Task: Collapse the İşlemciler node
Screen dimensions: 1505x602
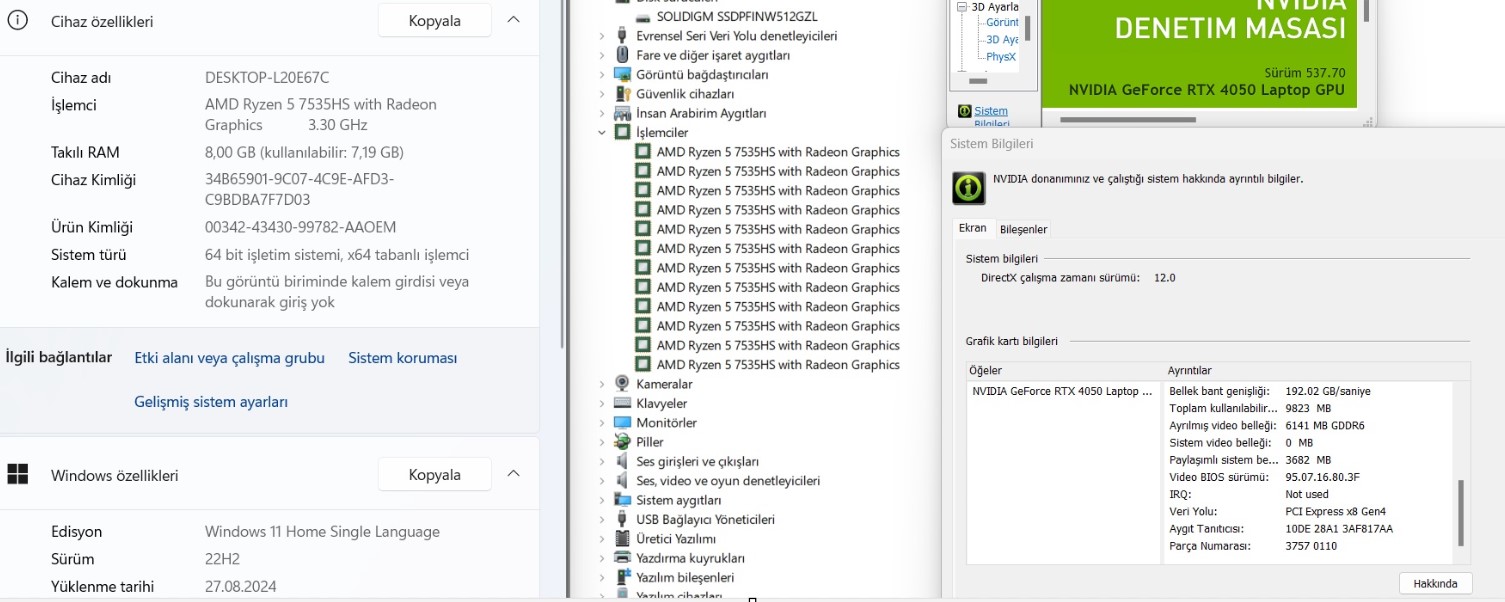Action: [602, 132]
